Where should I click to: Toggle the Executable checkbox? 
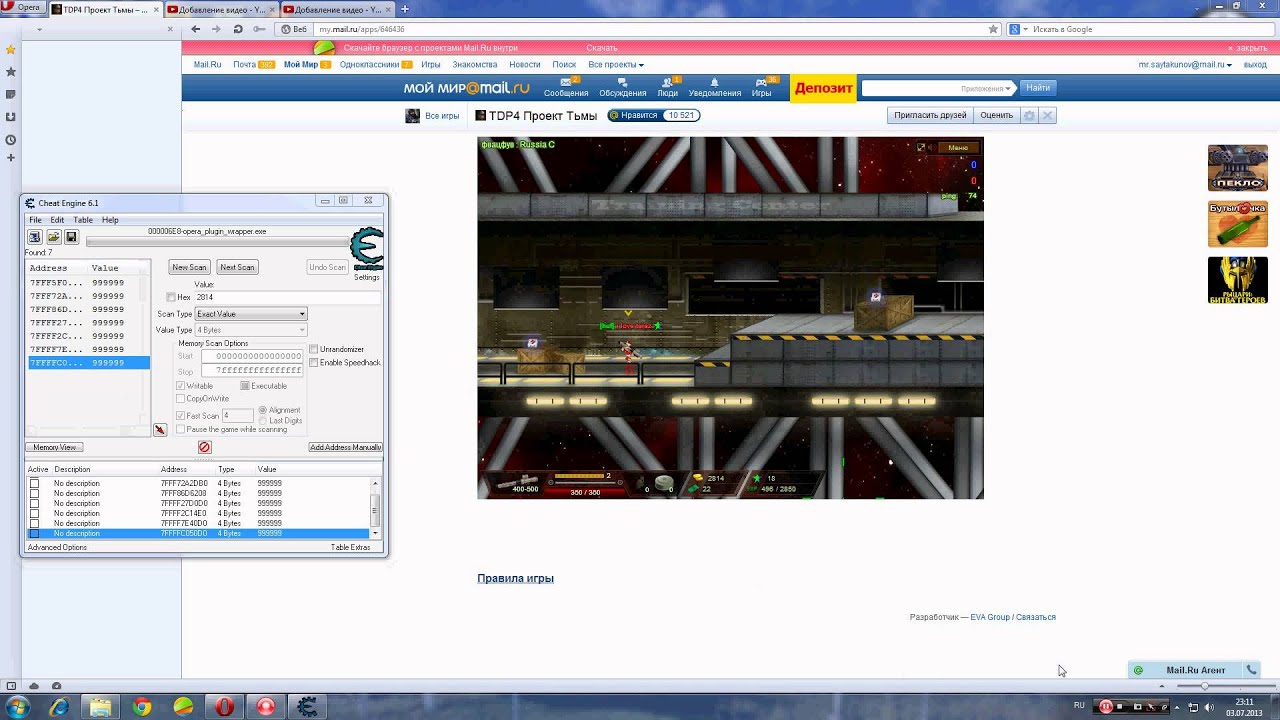245,386
